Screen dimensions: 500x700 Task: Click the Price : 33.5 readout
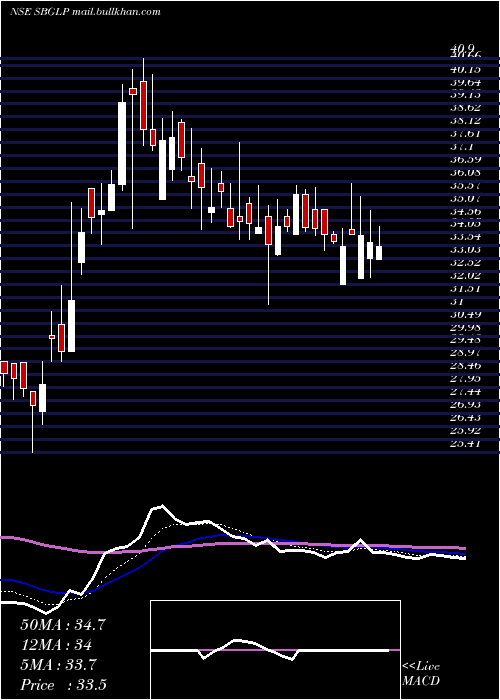pyautogui.click(x=63, y=685)
